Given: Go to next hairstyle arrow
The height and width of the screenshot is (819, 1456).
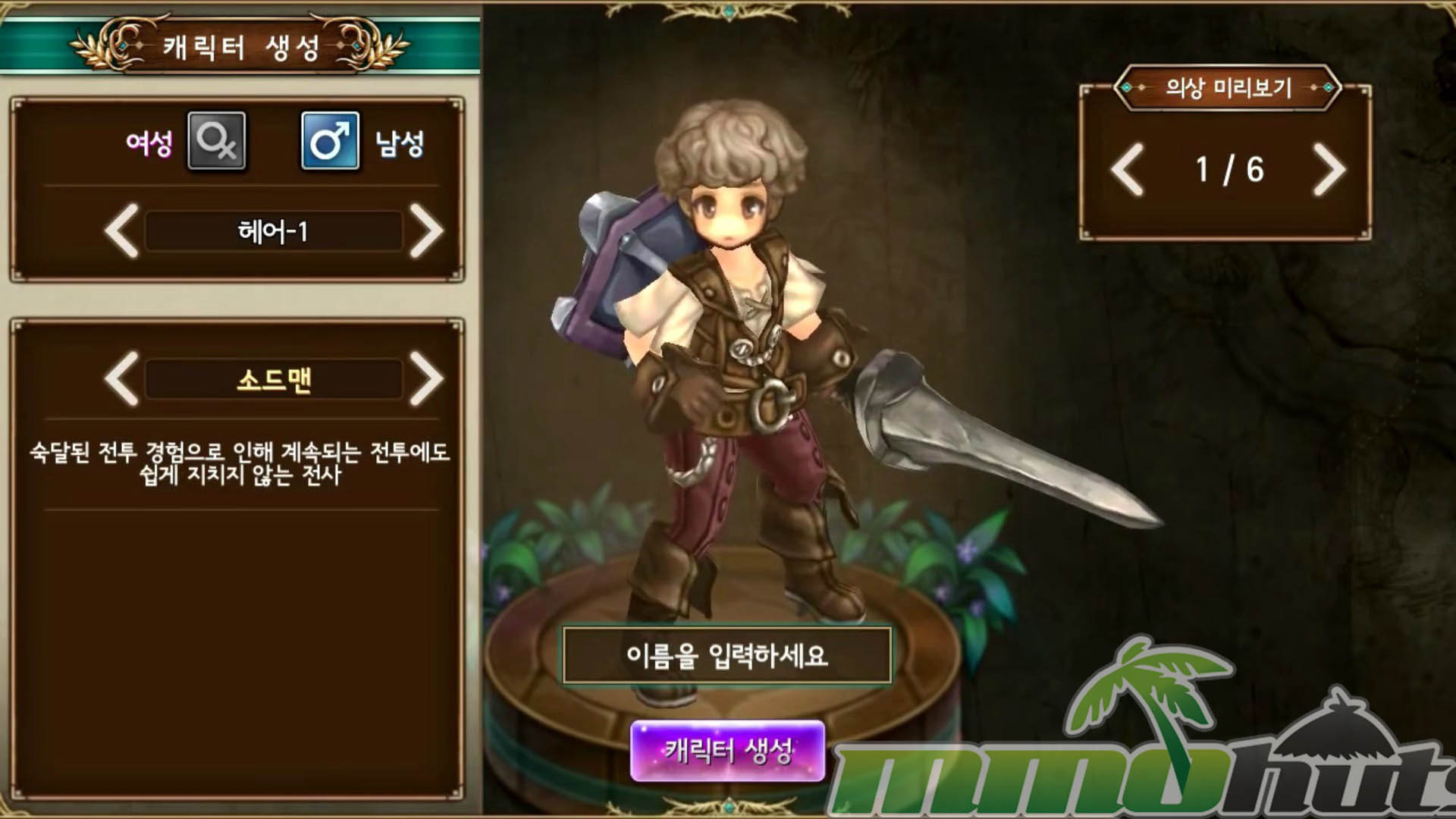Looking at the screenshot, I should (x=426, y=231).
